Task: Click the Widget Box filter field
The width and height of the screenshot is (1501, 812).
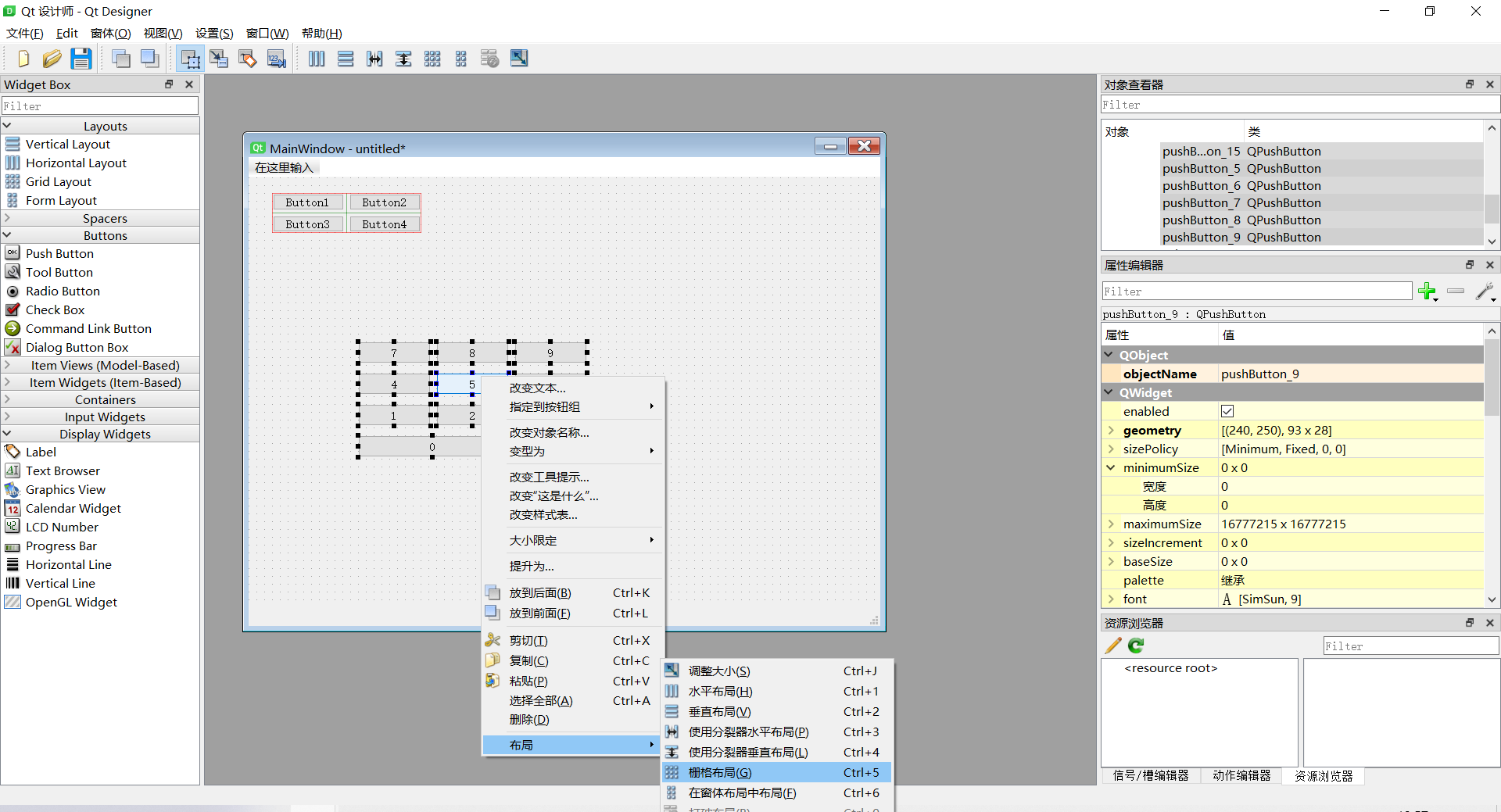Action: [x=100, y=106]
